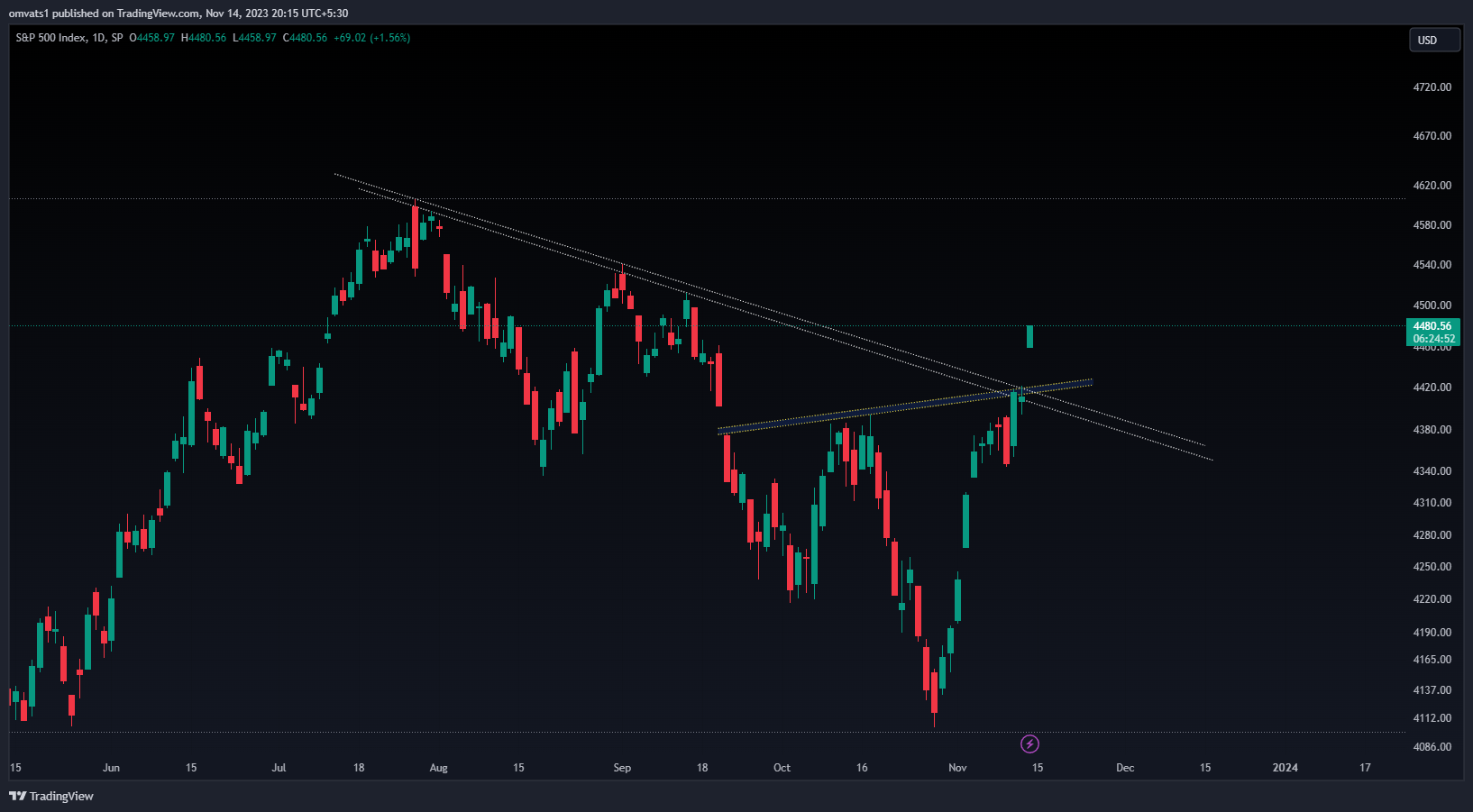
Task: Click the high value H4480.56
Action: click(x=204, y=38)
